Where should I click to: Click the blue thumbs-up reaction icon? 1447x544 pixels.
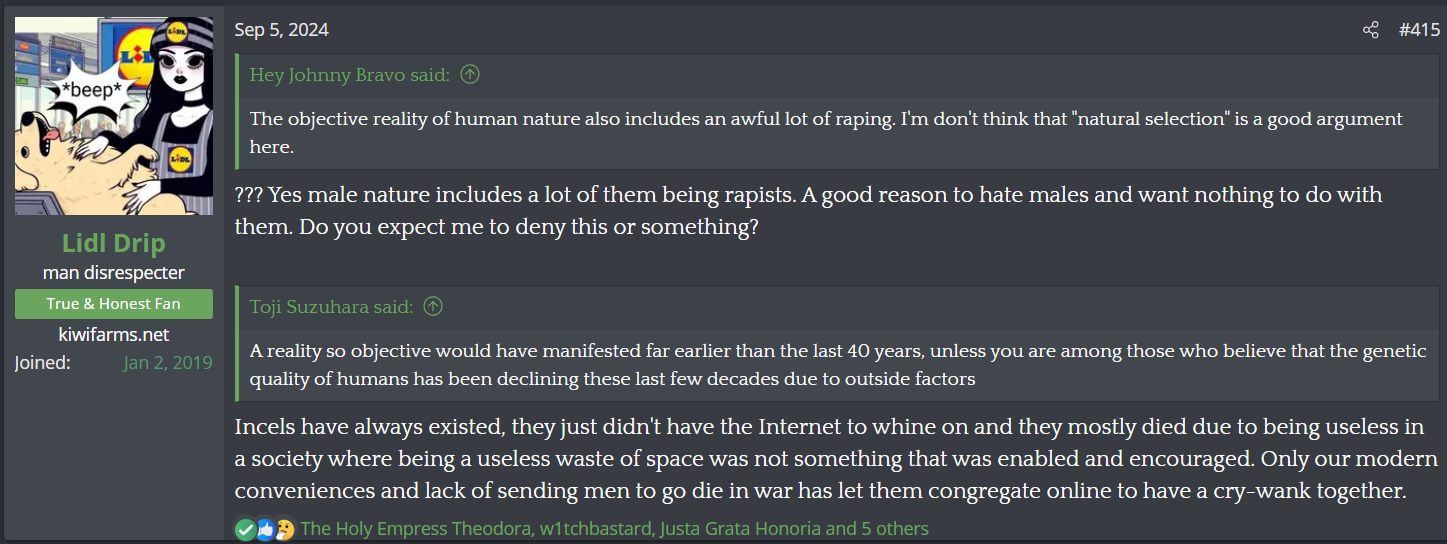click(265, 529)
